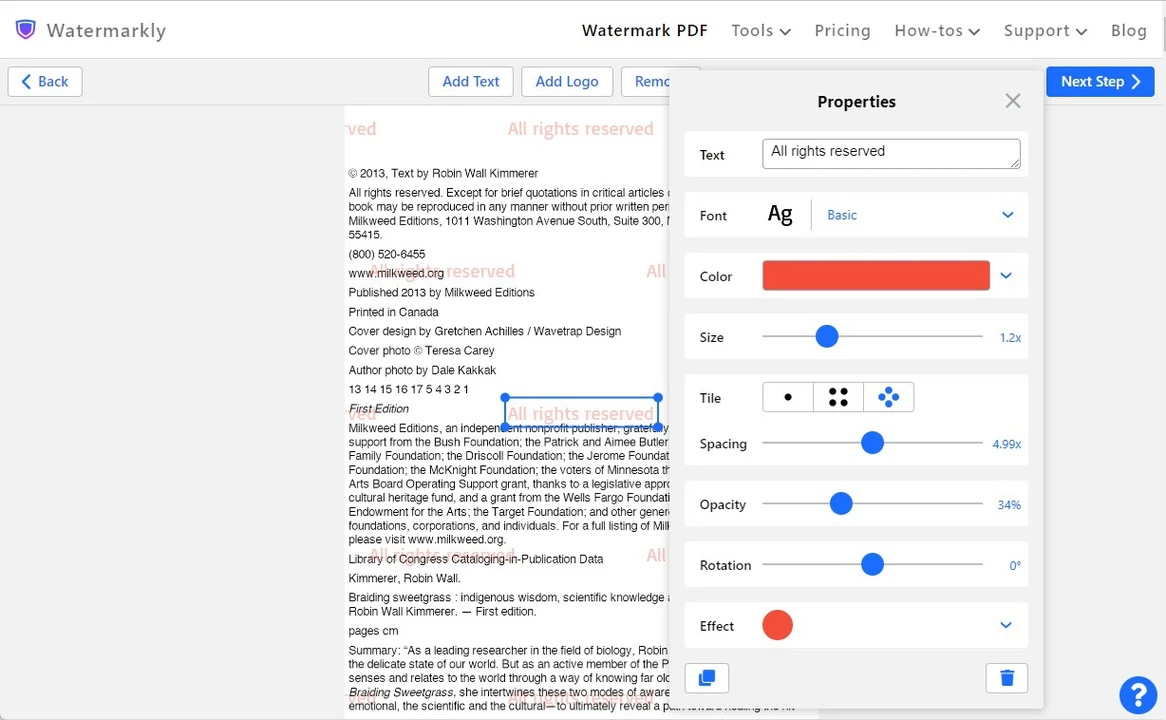The width and height of the screenshot is (1166, 720).
Task: Click the Add Logo button
Action: pyautogui.click(x=567, y=82)
